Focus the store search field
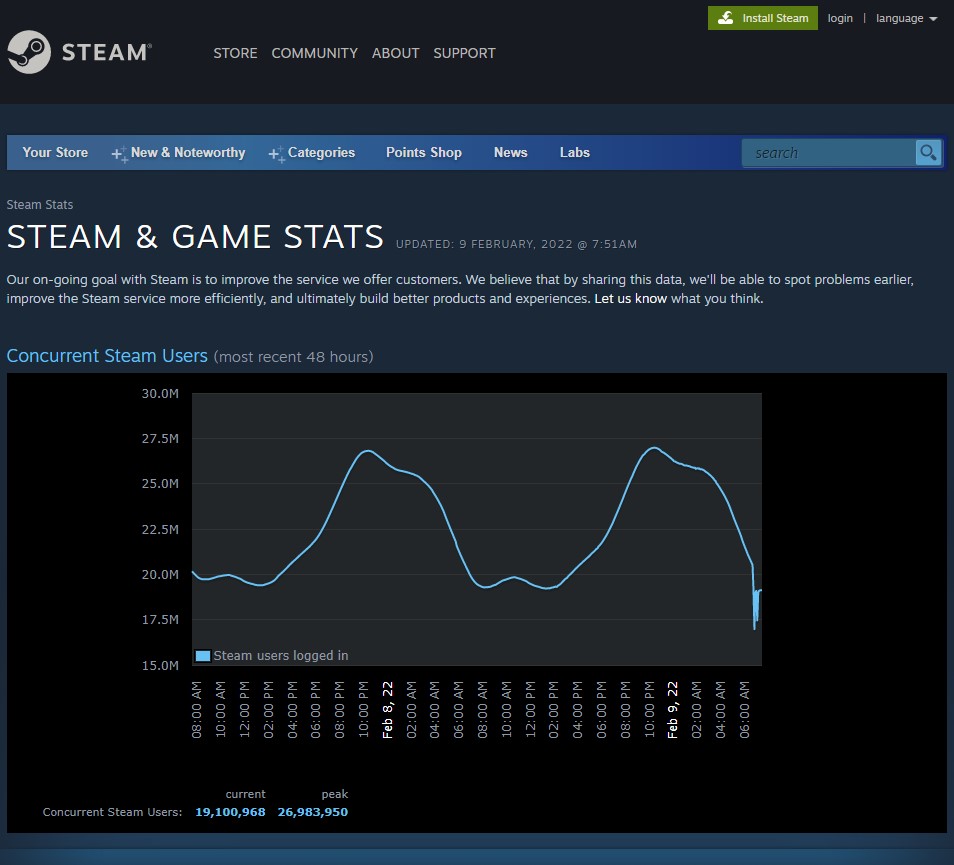This screenshot has height=865, width=954. point(829,153)
